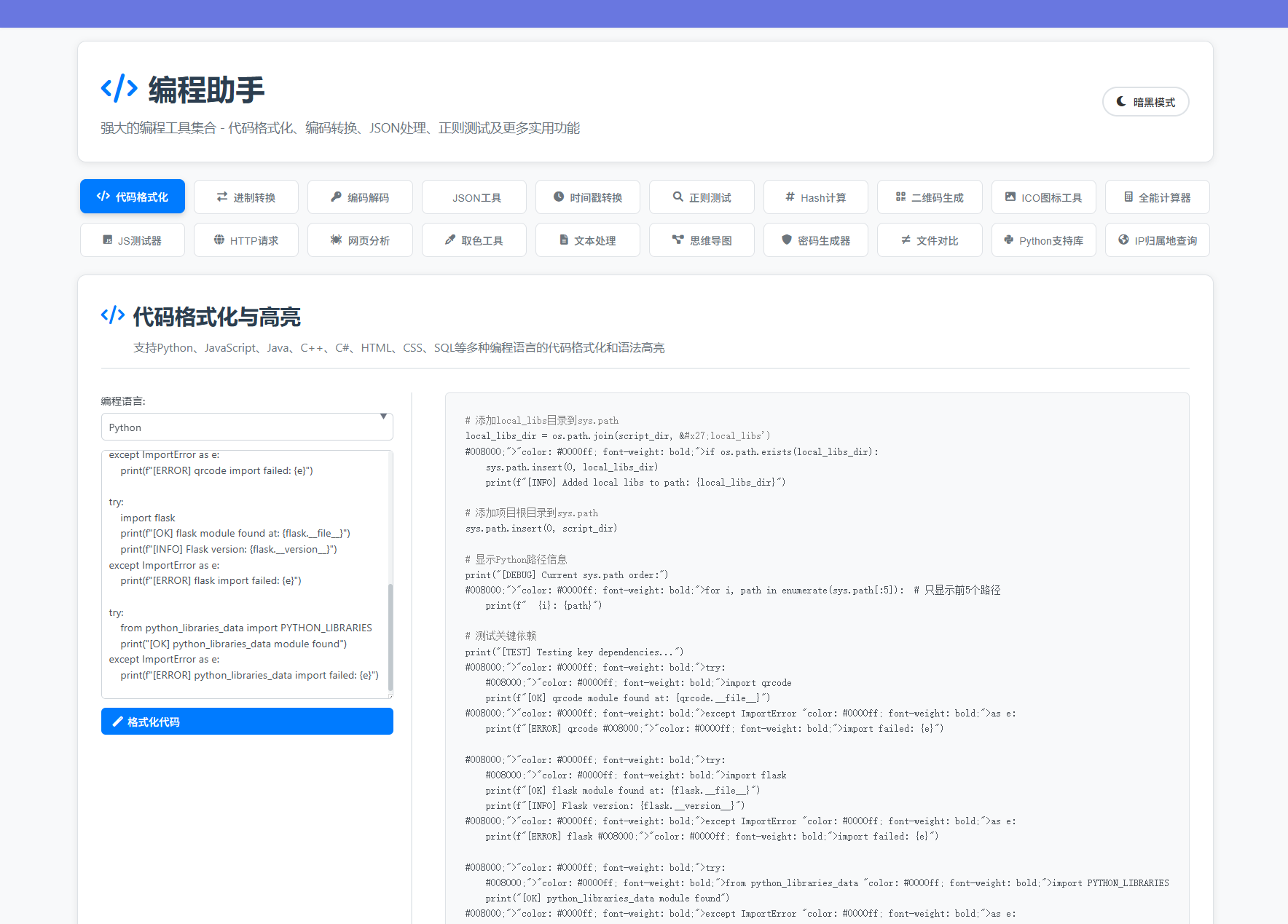This screenshot has height=924, width=1288.
Task: Open the 进制转换 tab
Action: (x=246, y=197)
